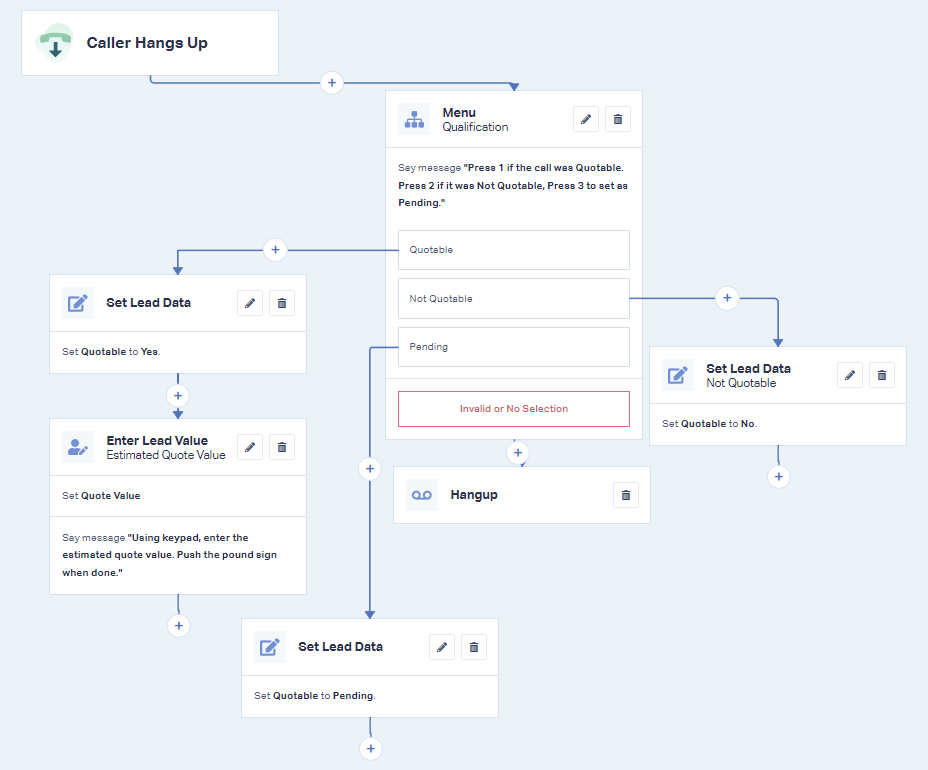Screen dimensions: 928x770
Task: Add a step below Enter Lead Value
Action: point(179,626)
